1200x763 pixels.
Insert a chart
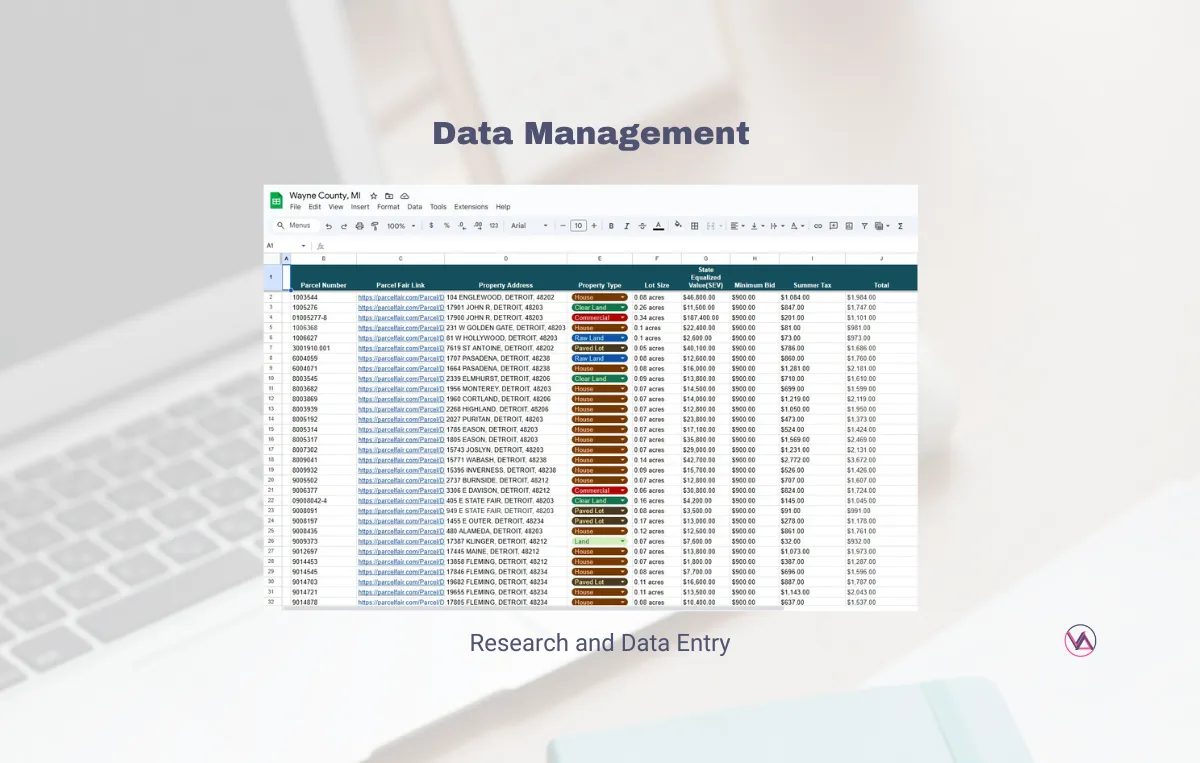click(849, 226)
